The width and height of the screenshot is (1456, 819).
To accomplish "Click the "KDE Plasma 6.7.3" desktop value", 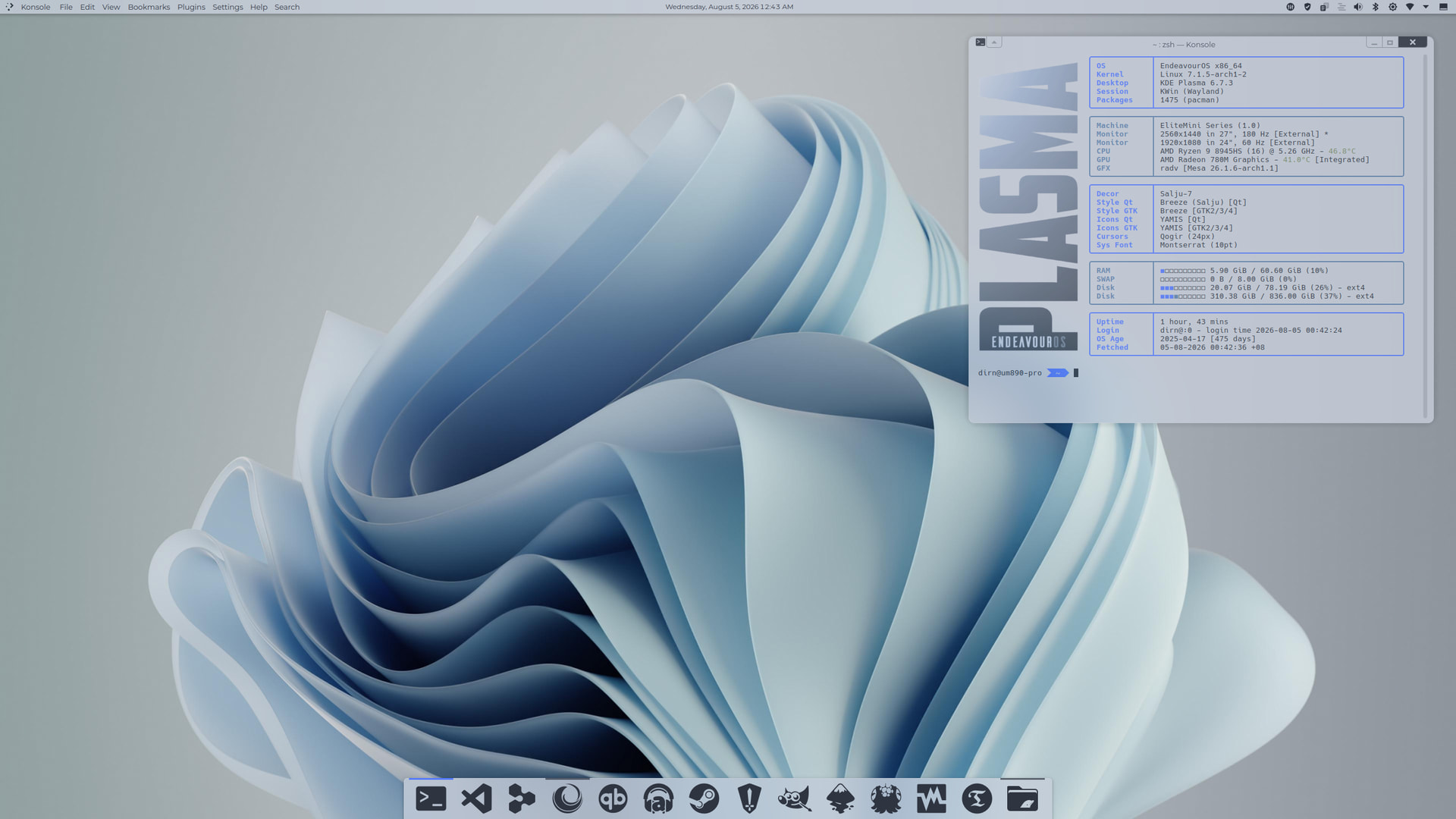I will click(1196, 83).
